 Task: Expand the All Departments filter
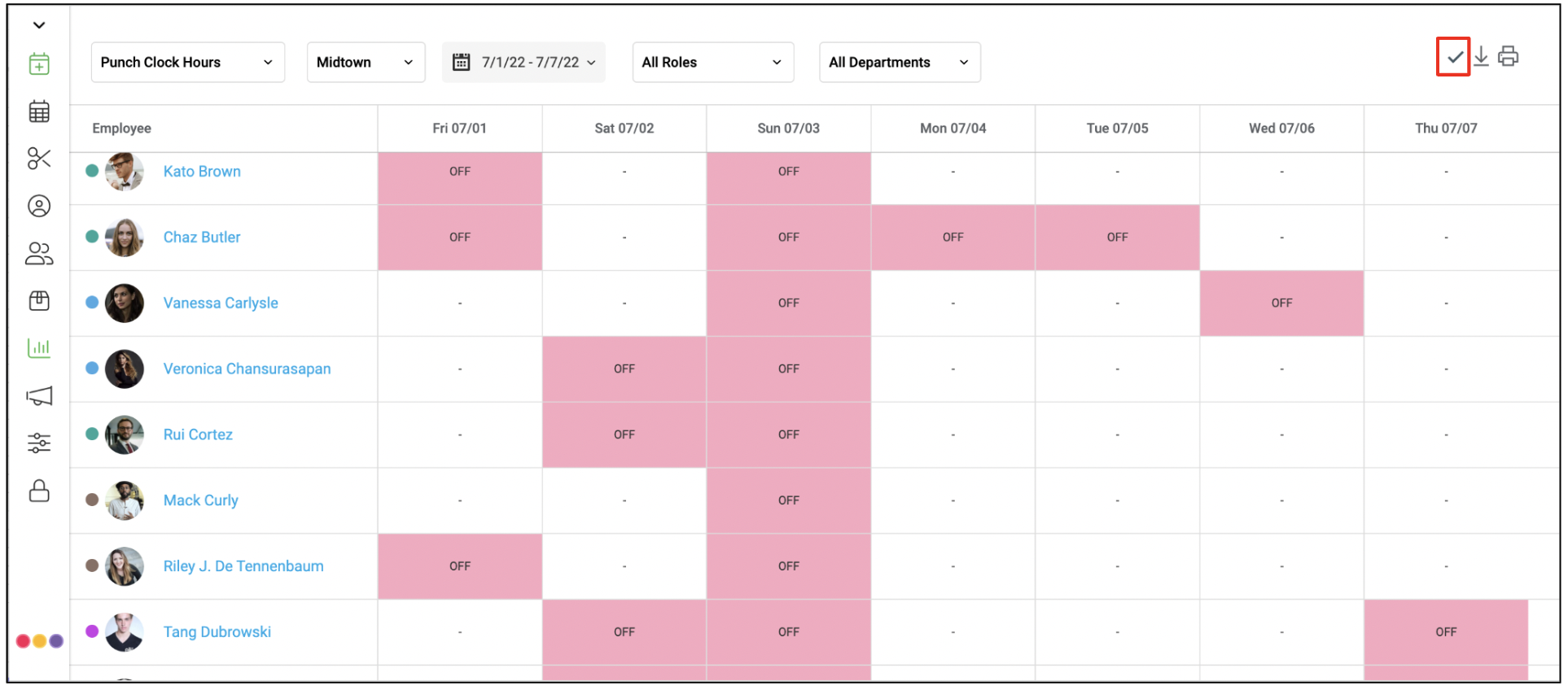point(900,63)
